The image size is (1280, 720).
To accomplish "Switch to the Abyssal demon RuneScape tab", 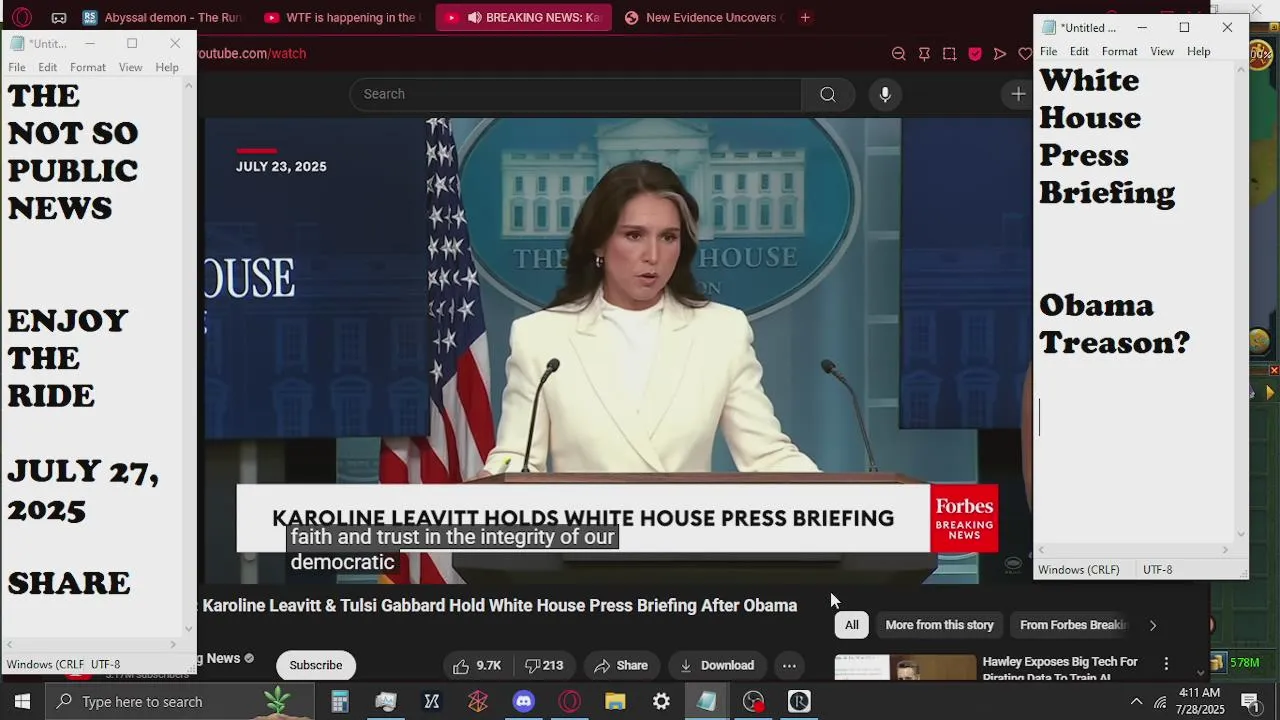I will coord(162,17).
